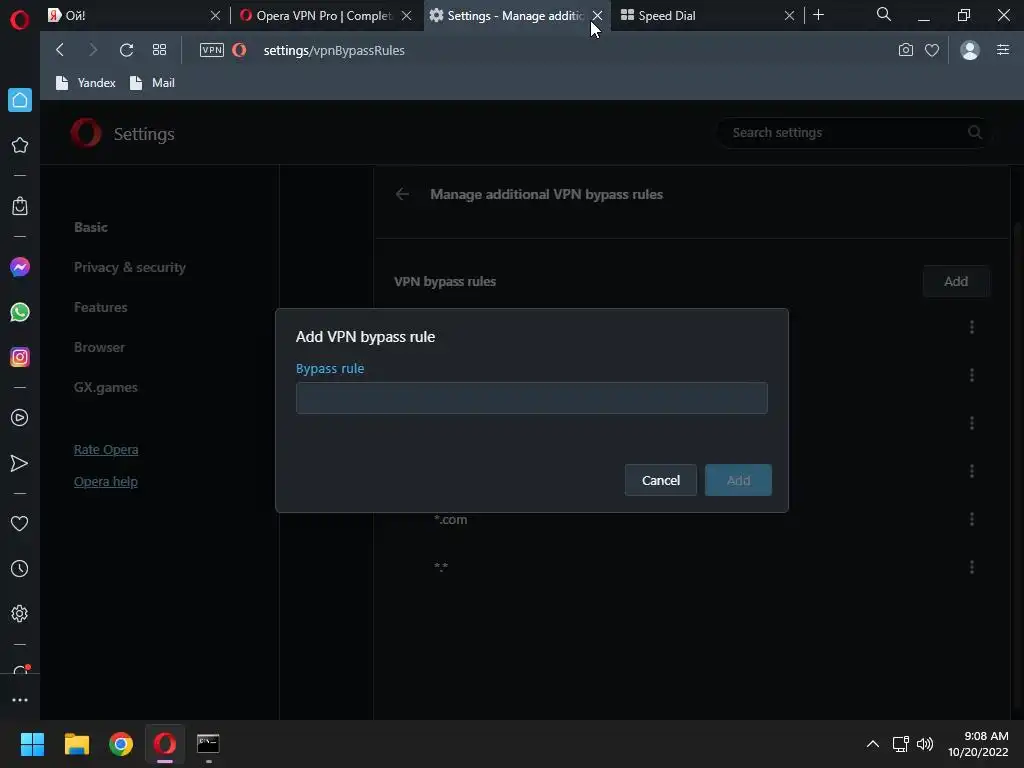Open My Flow send icon in sidebar

20,463
